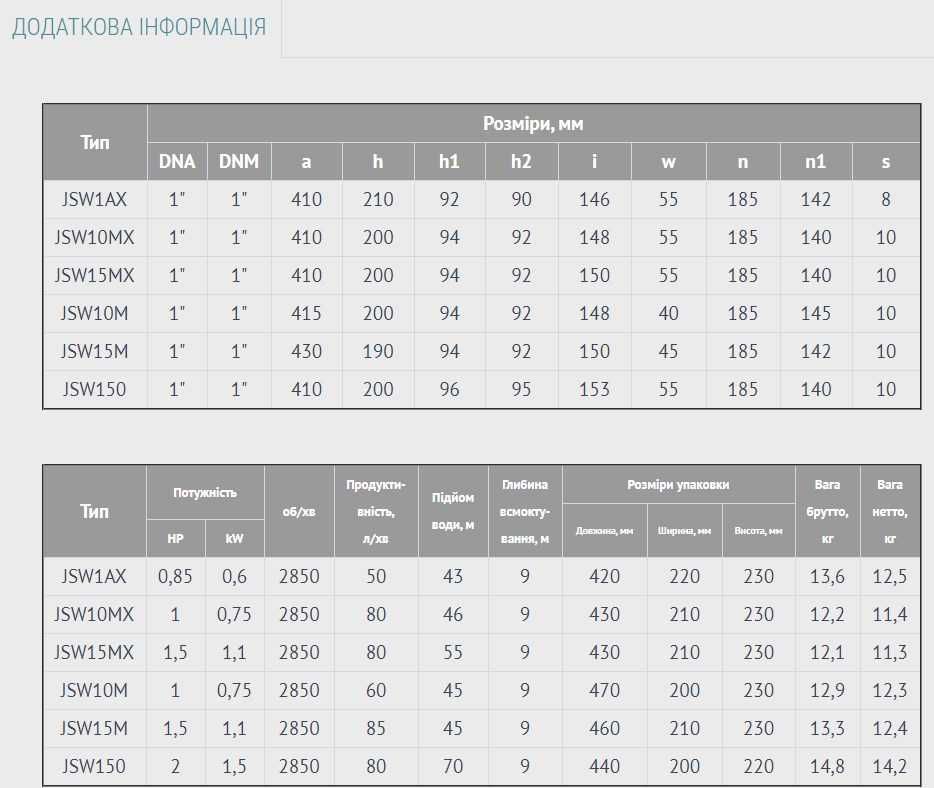
Task: Select the DNM column header
Action: pos(239,161)
